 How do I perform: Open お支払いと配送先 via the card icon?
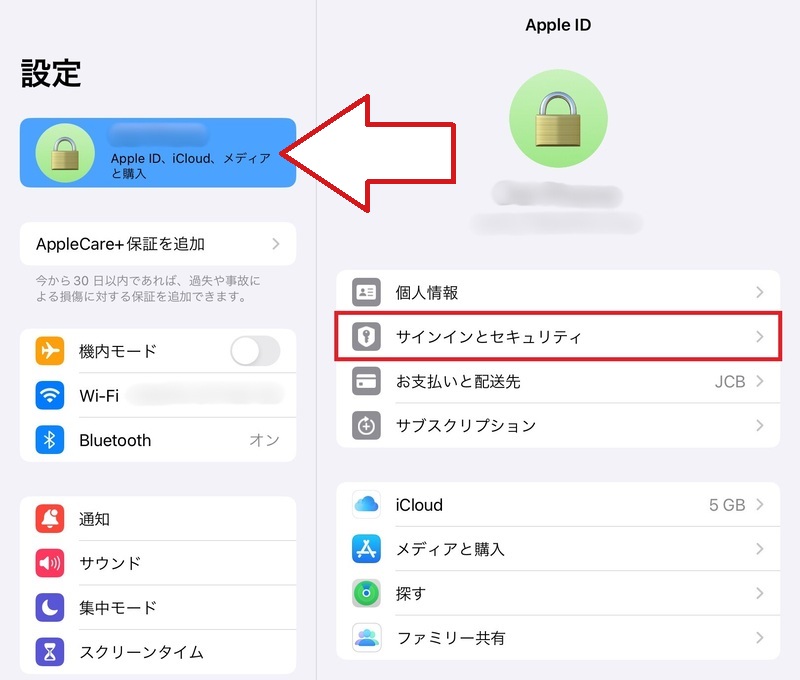click(366, 382)
